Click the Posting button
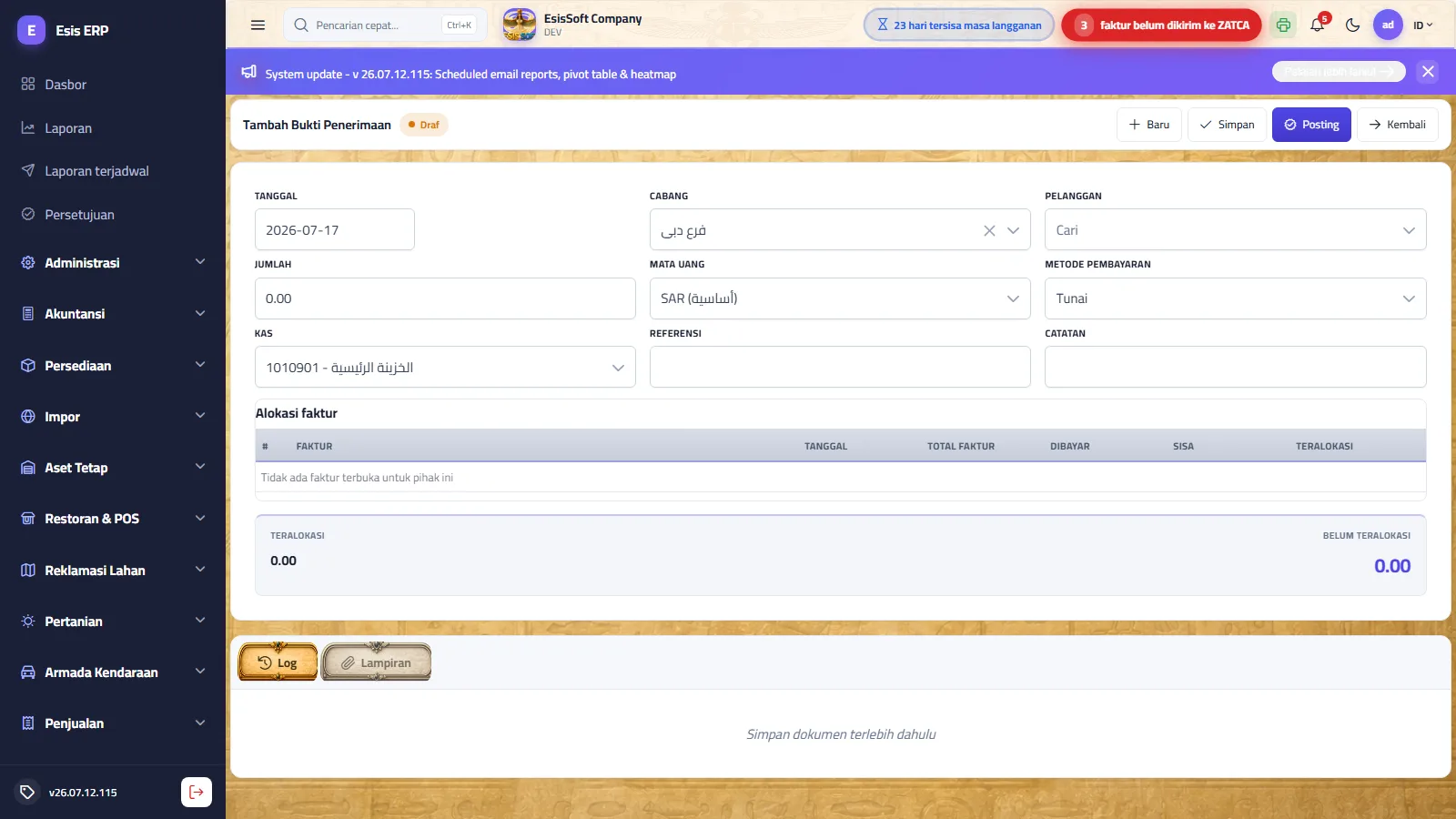1456x819 pixels. click(1311, 125)
